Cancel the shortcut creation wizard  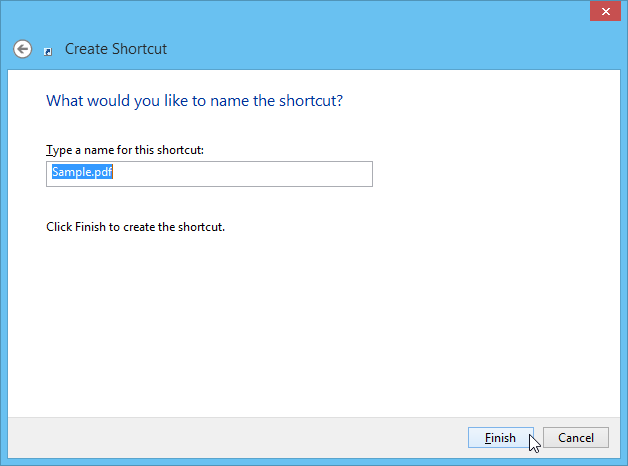tap(576, 438)
